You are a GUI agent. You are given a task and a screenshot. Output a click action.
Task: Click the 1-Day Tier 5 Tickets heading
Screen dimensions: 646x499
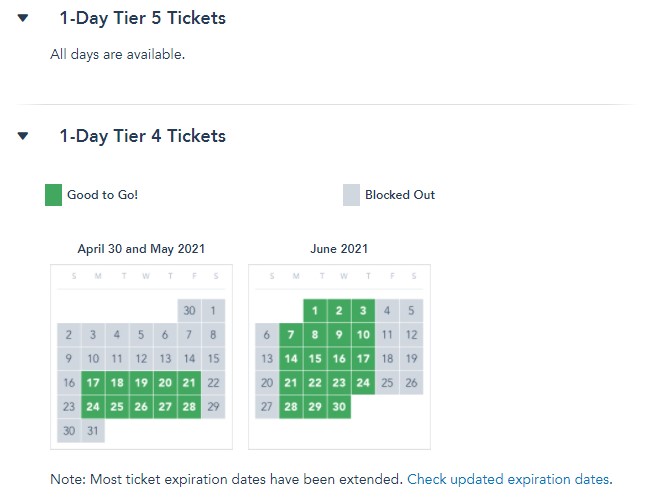[x=143, y=18]
